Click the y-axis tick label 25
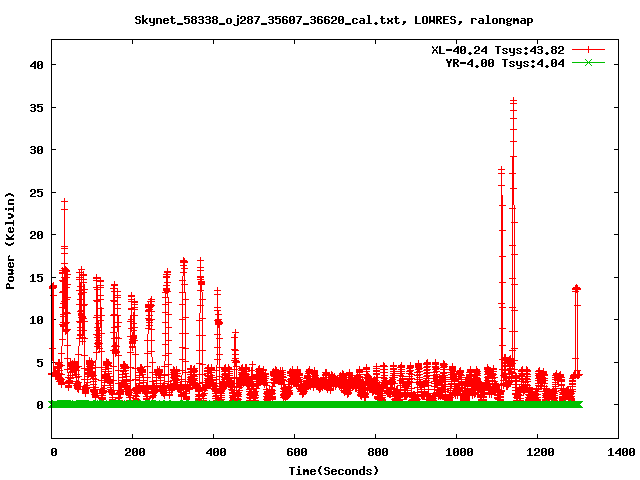The image size is (640, 480). 36,193
